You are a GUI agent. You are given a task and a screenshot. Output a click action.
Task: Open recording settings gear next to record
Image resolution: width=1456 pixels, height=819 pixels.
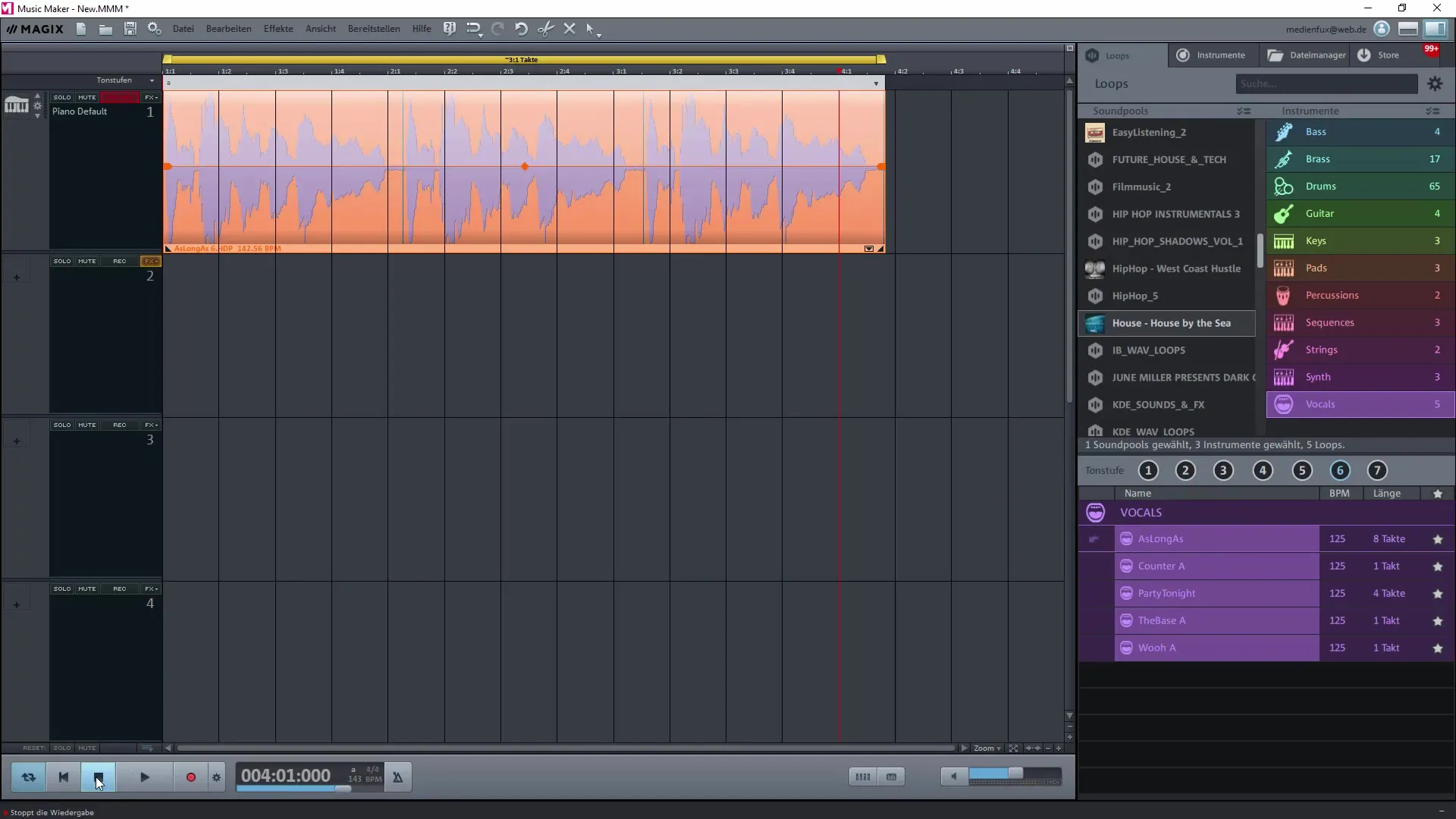[216, 777]
